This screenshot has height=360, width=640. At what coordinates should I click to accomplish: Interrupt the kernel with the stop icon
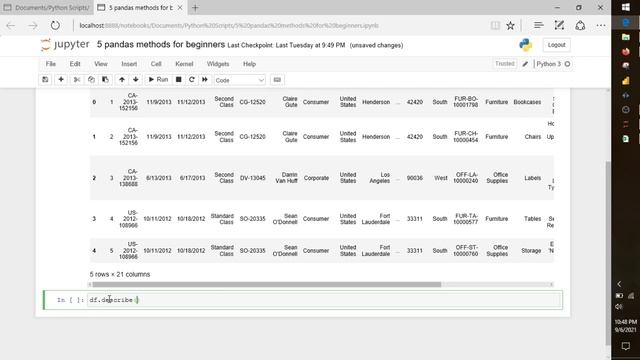click(x=178, y=80)
